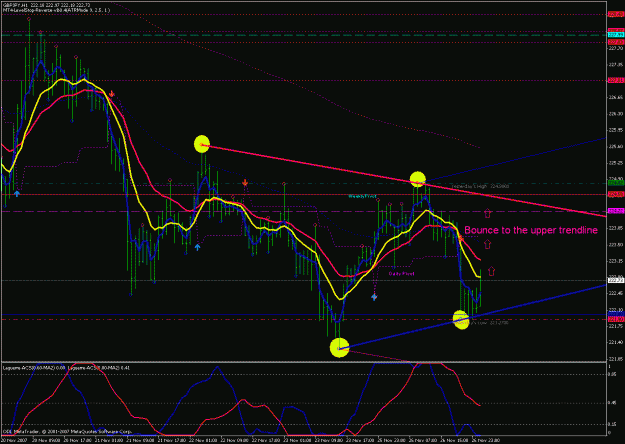Click the red down arrow left of the Bounce annotation
Viewport: 625px width, 444px height.
click(x=460, y=238)
